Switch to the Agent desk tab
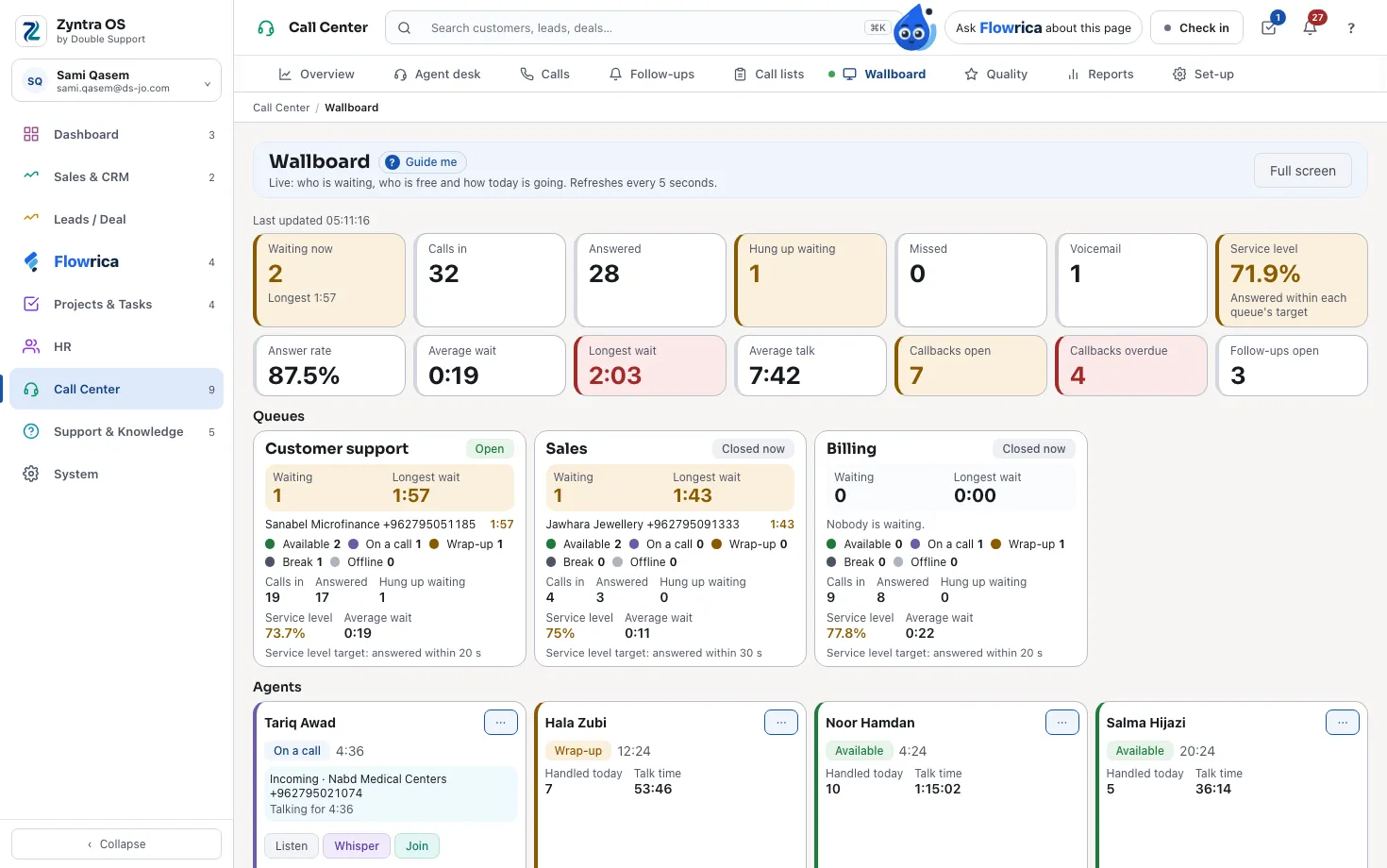Viewport: 1387px width, 868px height. point(438,74)
